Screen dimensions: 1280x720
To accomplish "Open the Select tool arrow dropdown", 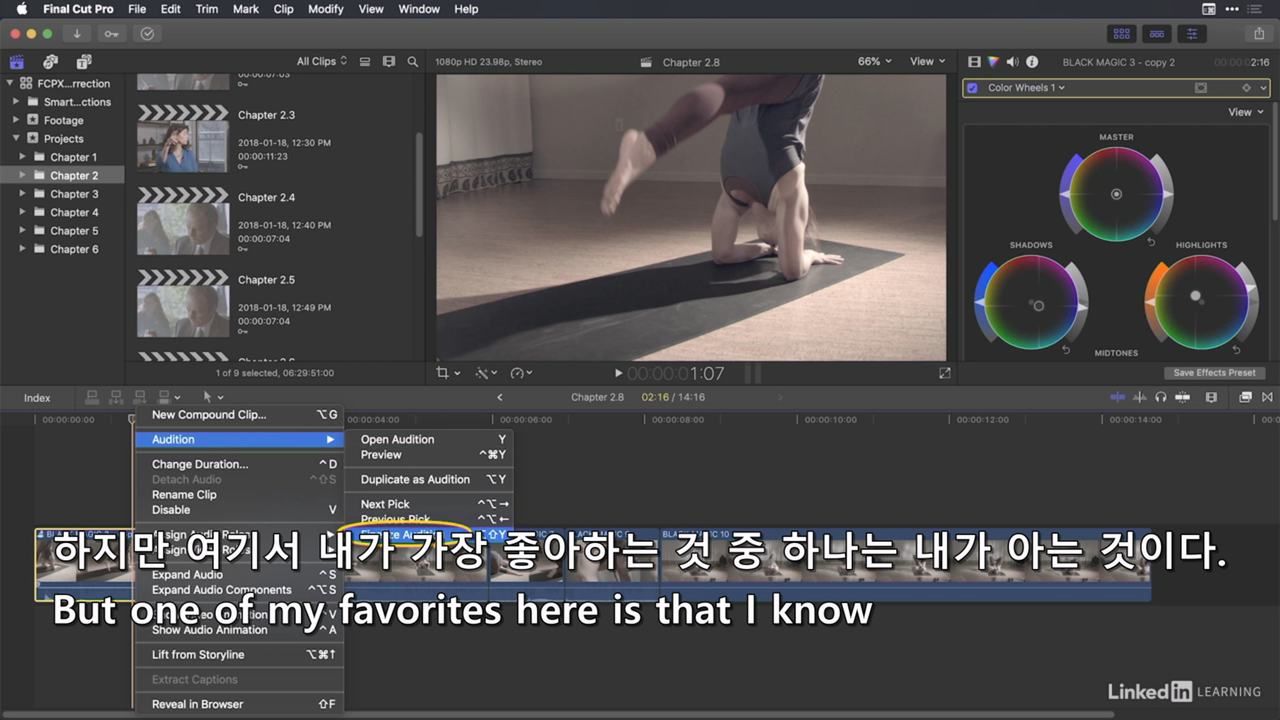I will [x=213, y=398].
